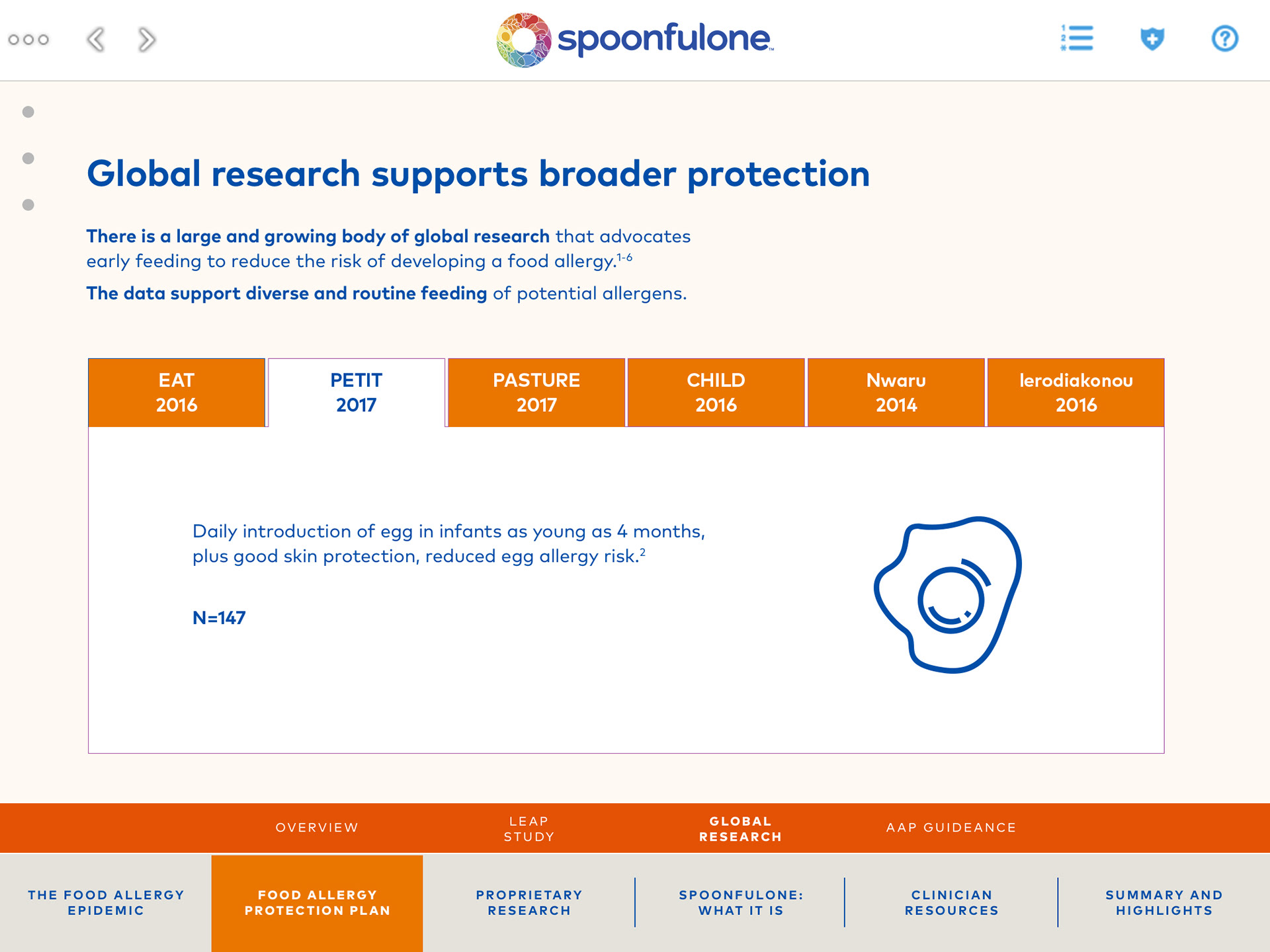
Task: Select the first page indicator dot
Action: pos(28,112)
